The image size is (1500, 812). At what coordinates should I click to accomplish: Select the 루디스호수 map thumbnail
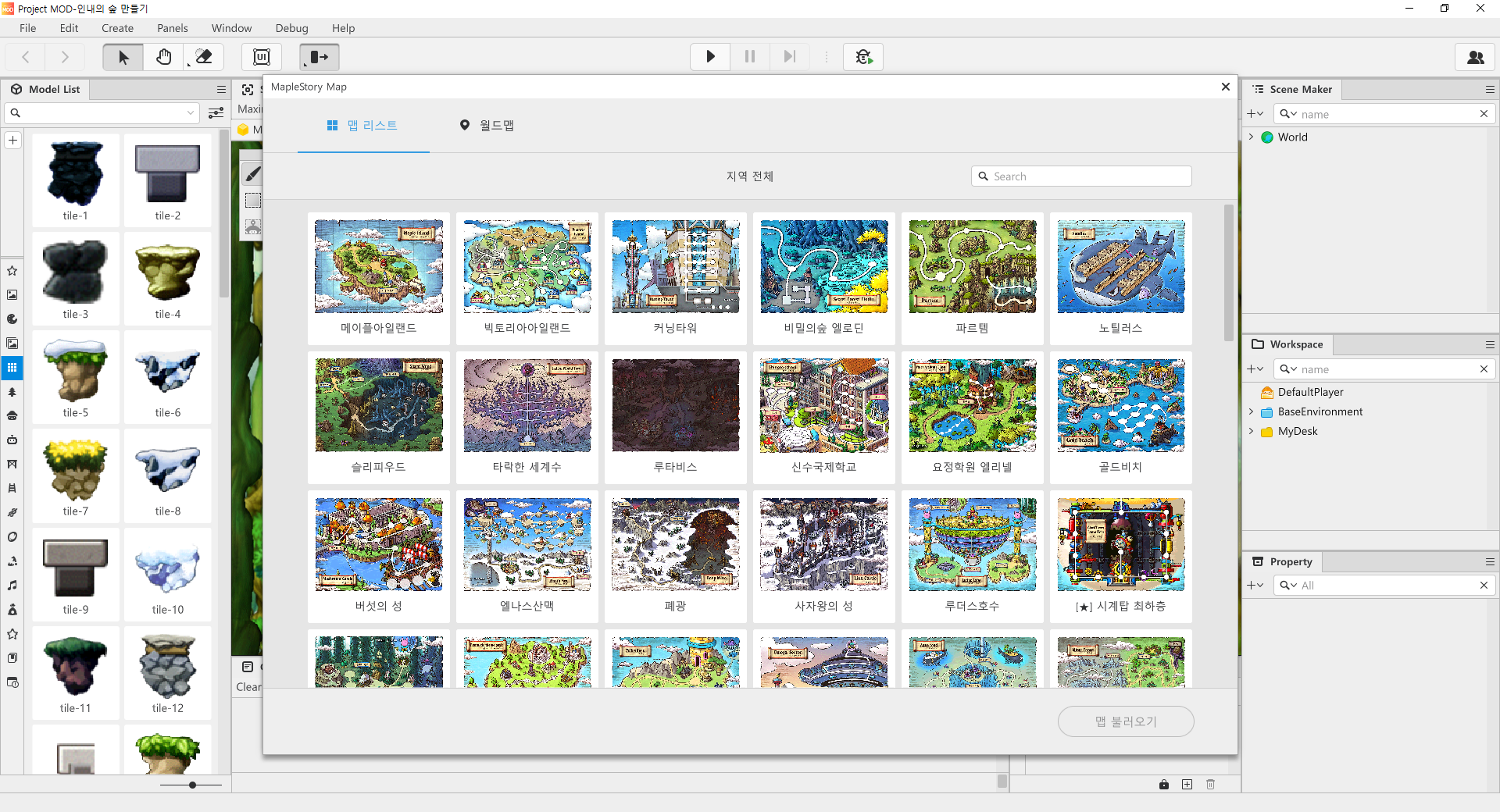973,556
